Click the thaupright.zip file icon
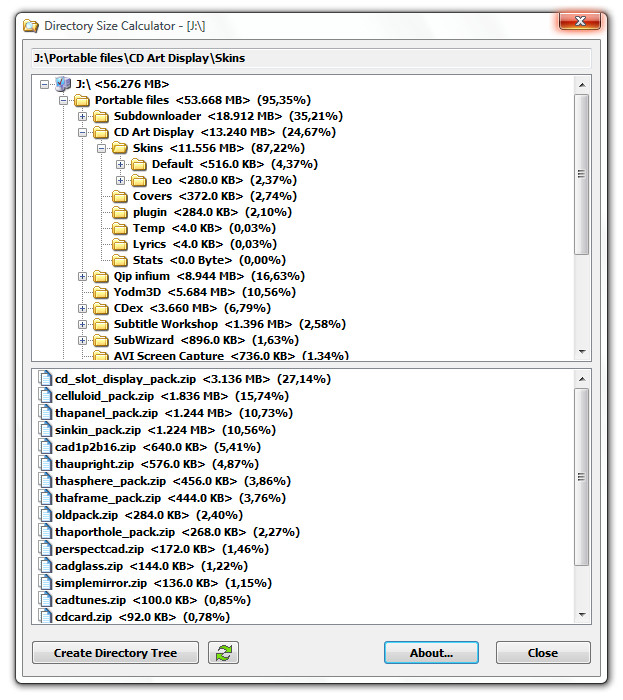623x700 pixels. [x=45, y=463]
